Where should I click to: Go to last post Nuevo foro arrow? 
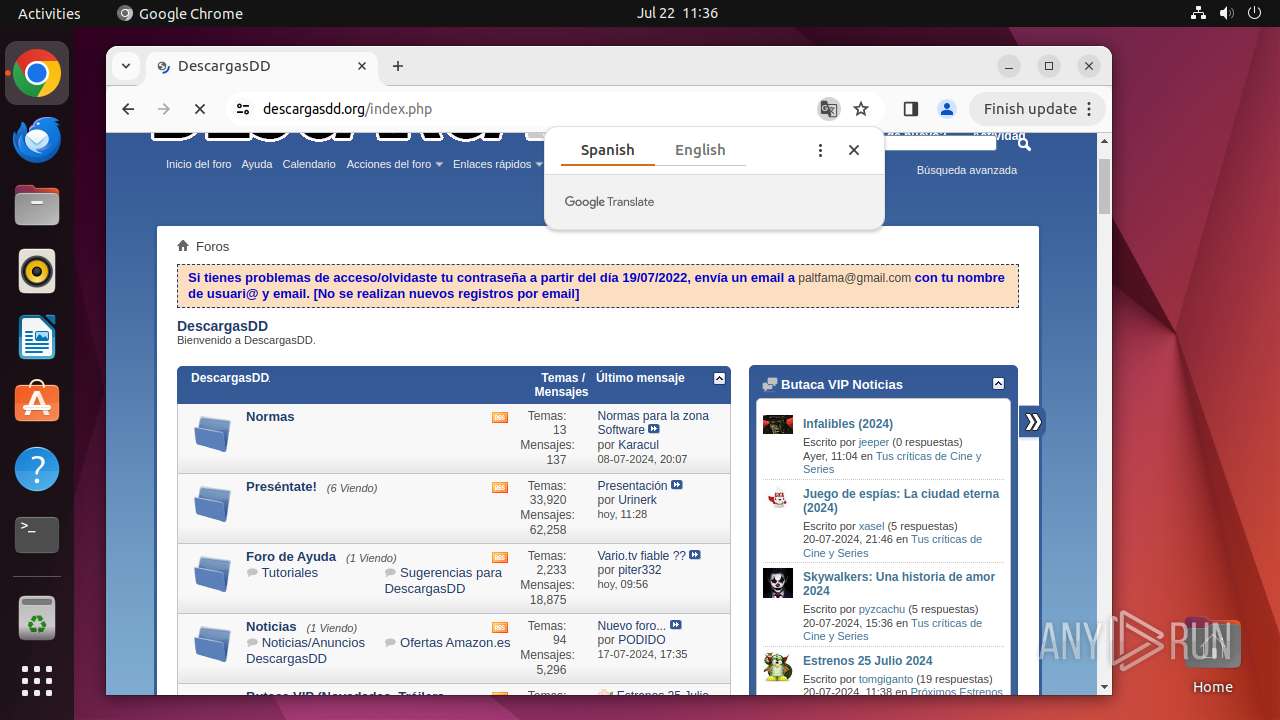tap(676, 626)
